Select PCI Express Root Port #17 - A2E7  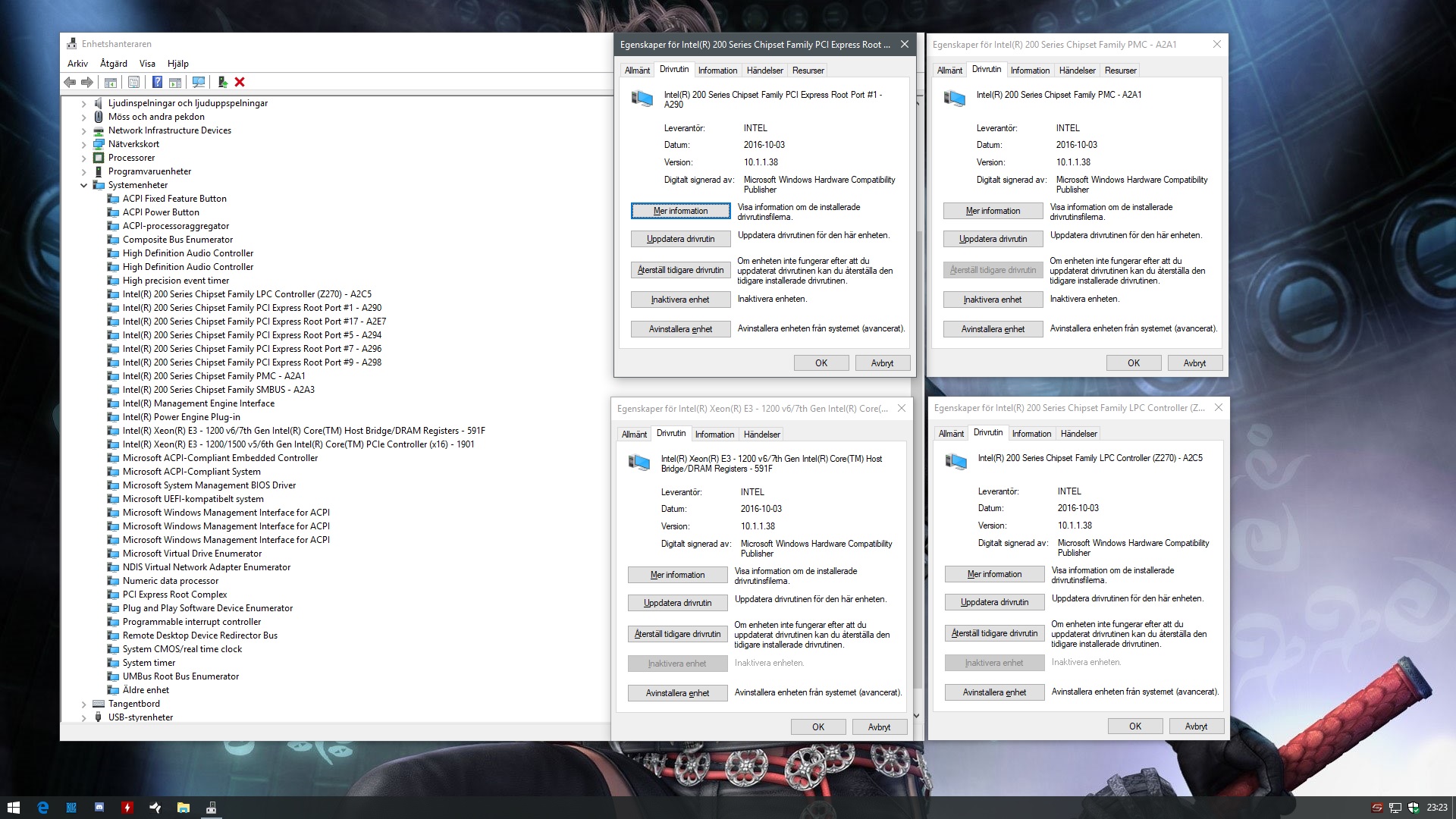click(x=254, y=322)
